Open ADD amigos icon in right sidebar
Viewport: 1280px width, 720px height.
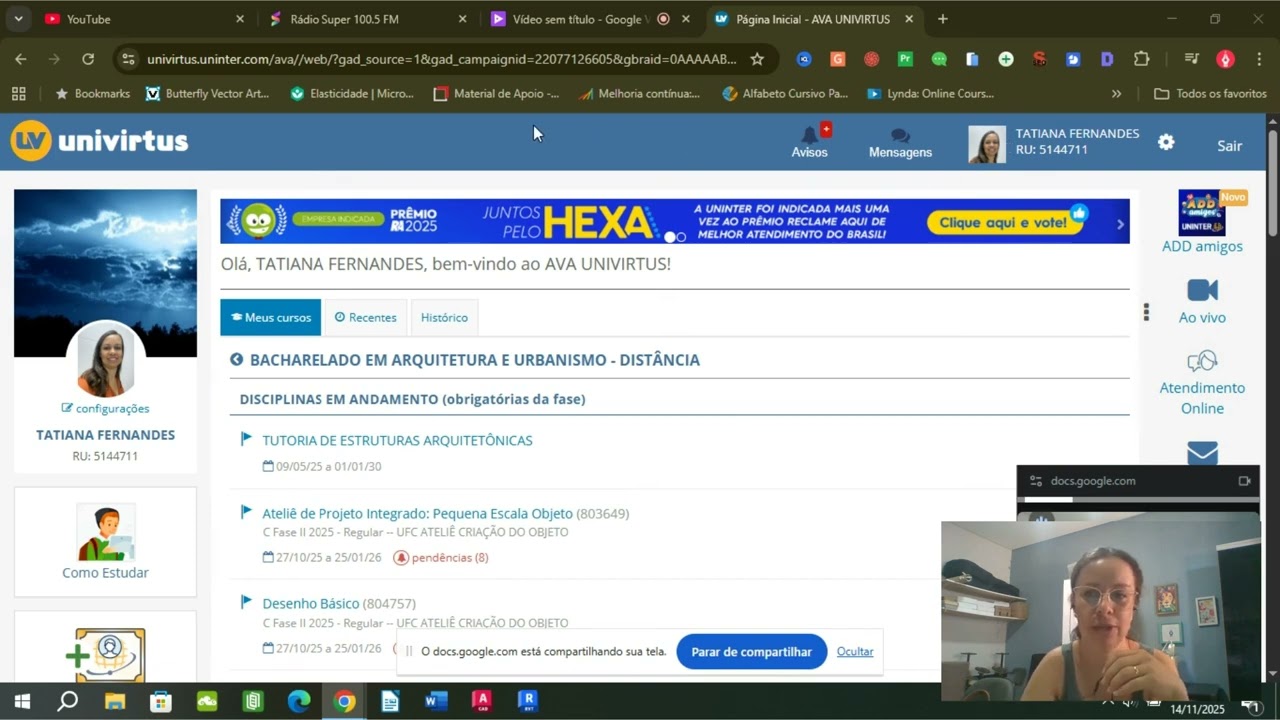click(1201, 212)
